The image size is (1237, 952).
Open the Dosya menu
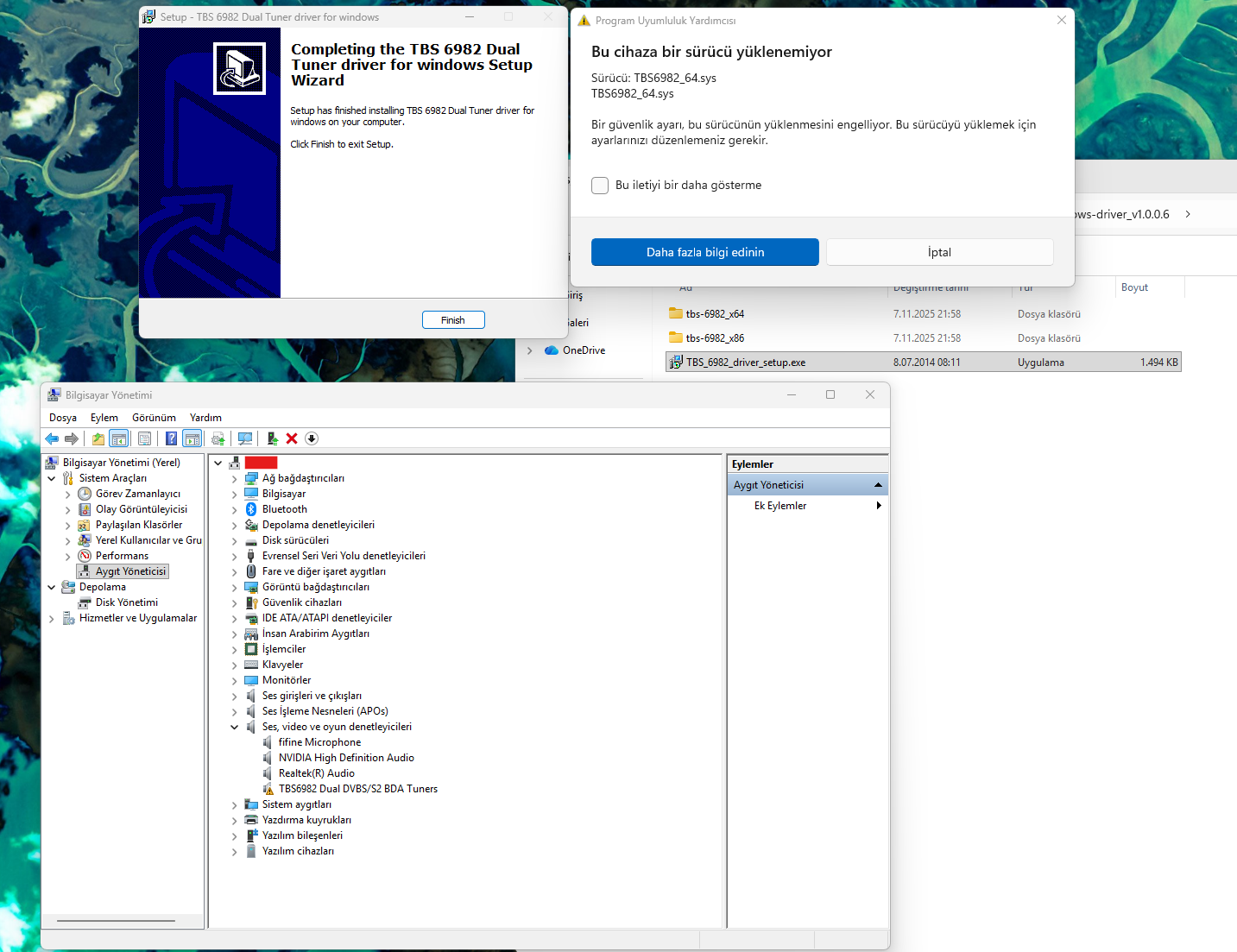(x=63, y=418)
